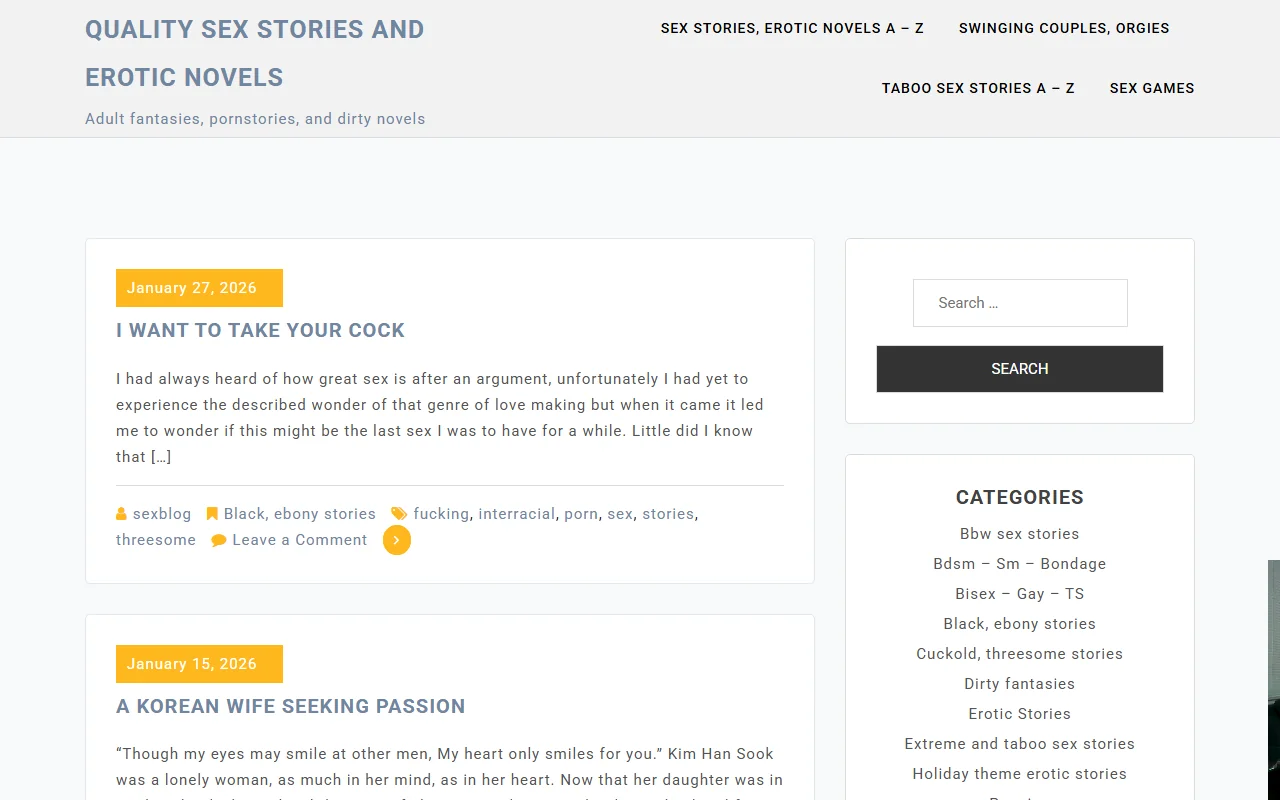Click the sexblog author link
The width and height of the screenshot is (1280, 800).
[x=162, y=513]
